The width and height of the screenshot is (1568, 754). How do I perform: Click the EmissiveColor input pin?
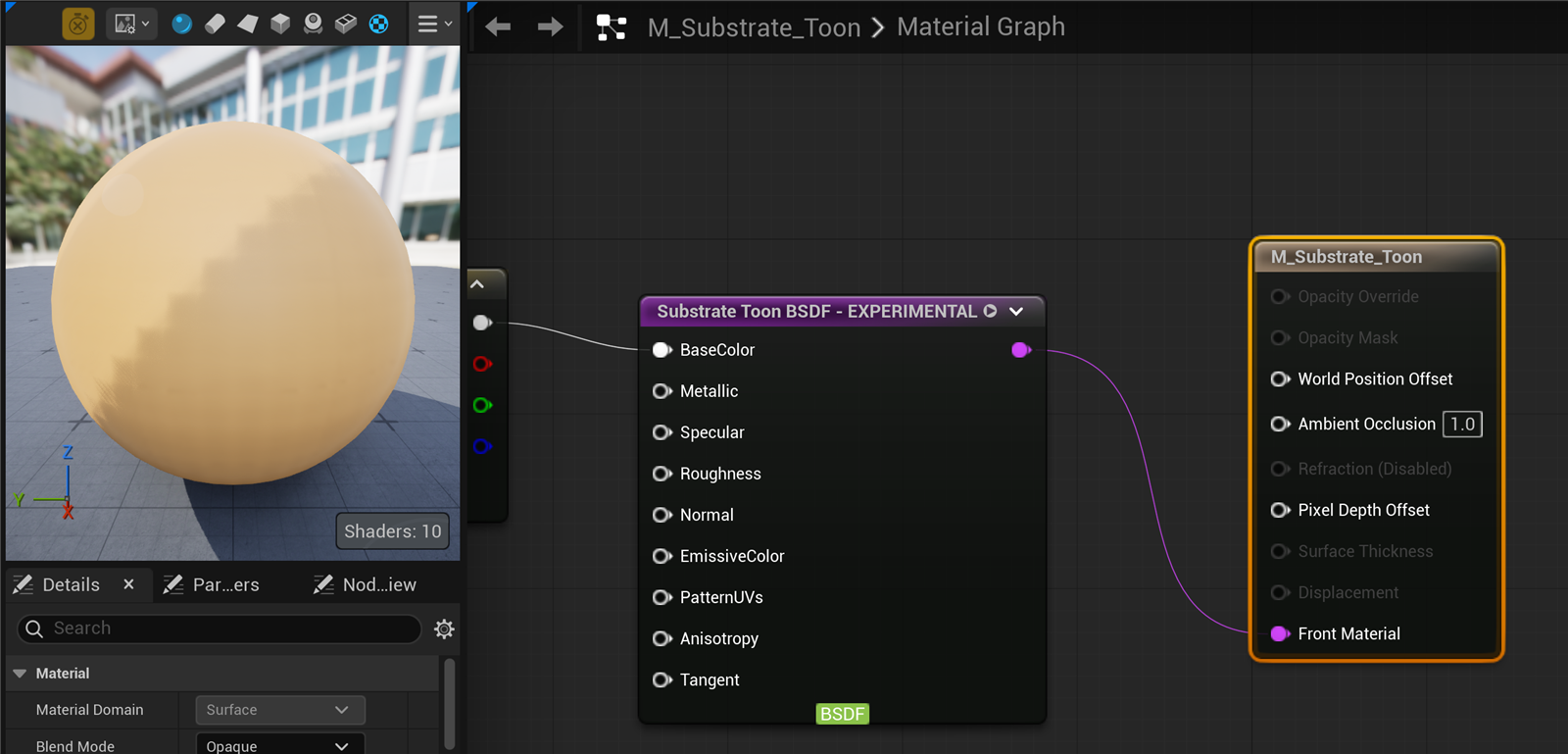(x=662, y=556)
